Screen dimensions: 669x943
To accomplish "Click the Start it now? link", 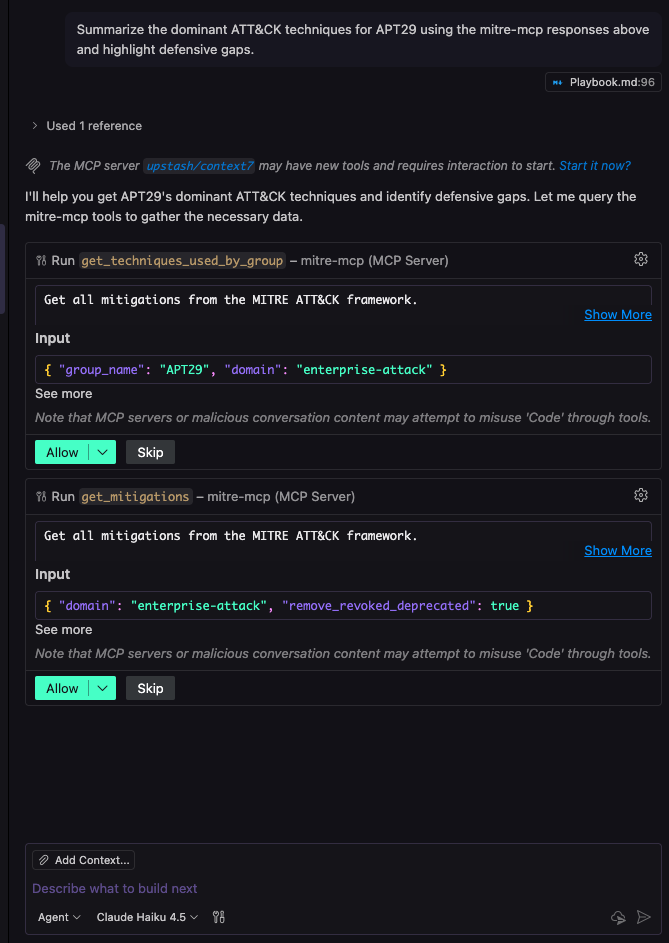I will pos(595,165).
